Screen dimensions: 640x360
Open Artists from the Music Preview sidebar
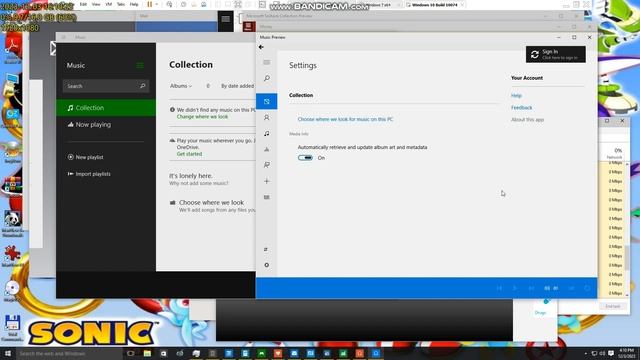coord(267,118)
